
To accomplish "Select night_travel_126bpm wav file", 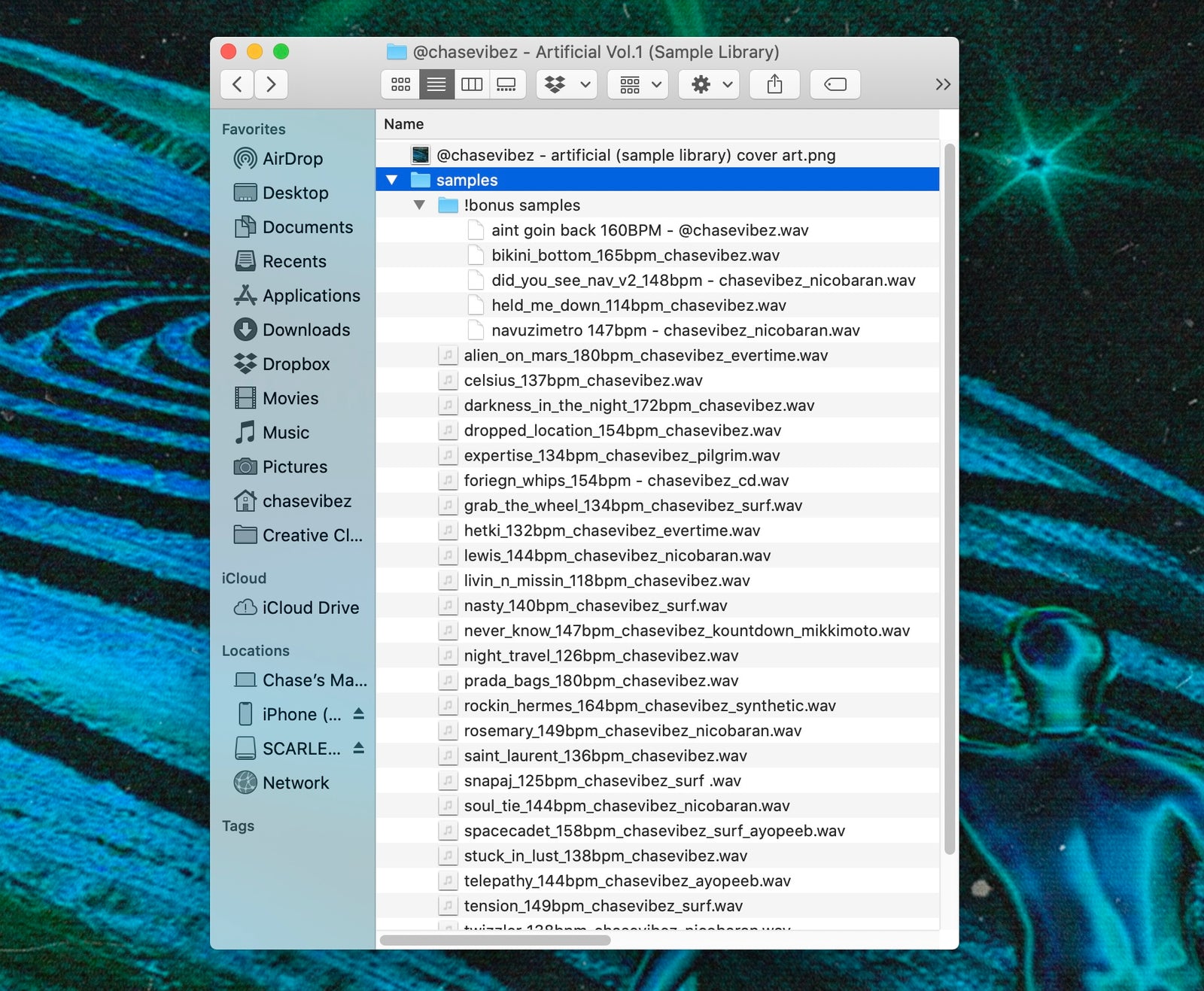I will click(657, 655).
